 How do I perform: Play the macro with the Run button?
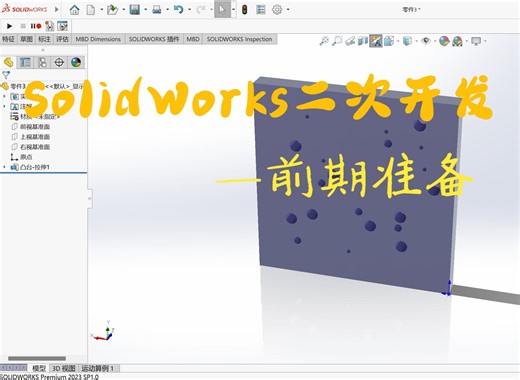tap(9, 26)
